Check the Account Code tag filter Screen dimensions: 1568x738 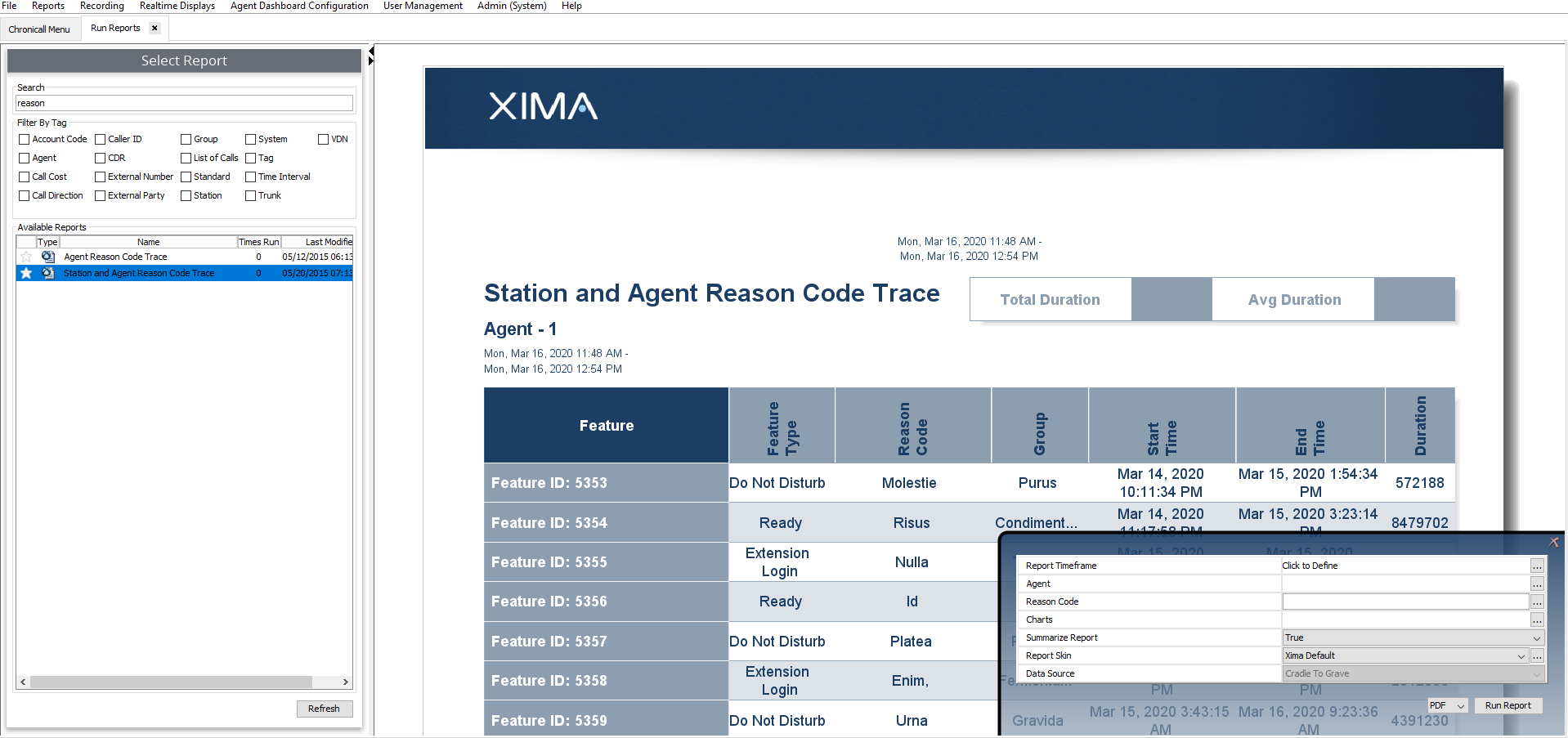click(x=25, y=139)
